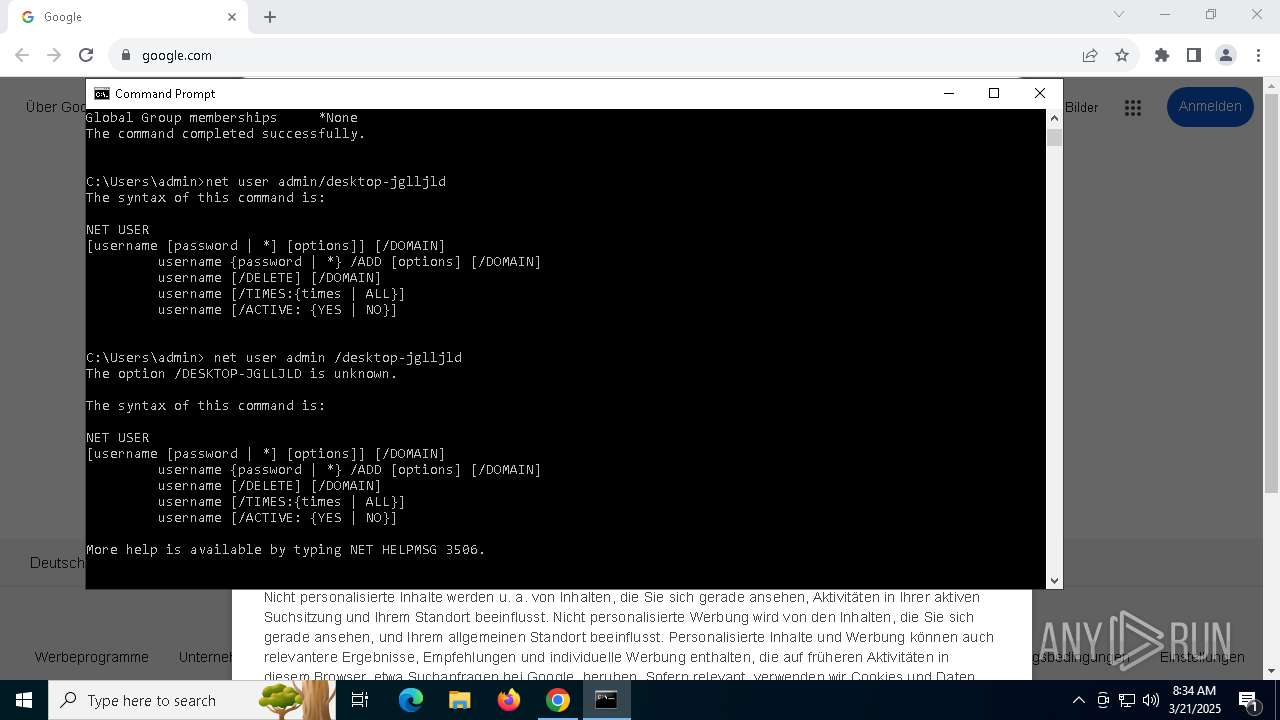Minimize the Command Prompt window
1280x720 pixels.
948,93
